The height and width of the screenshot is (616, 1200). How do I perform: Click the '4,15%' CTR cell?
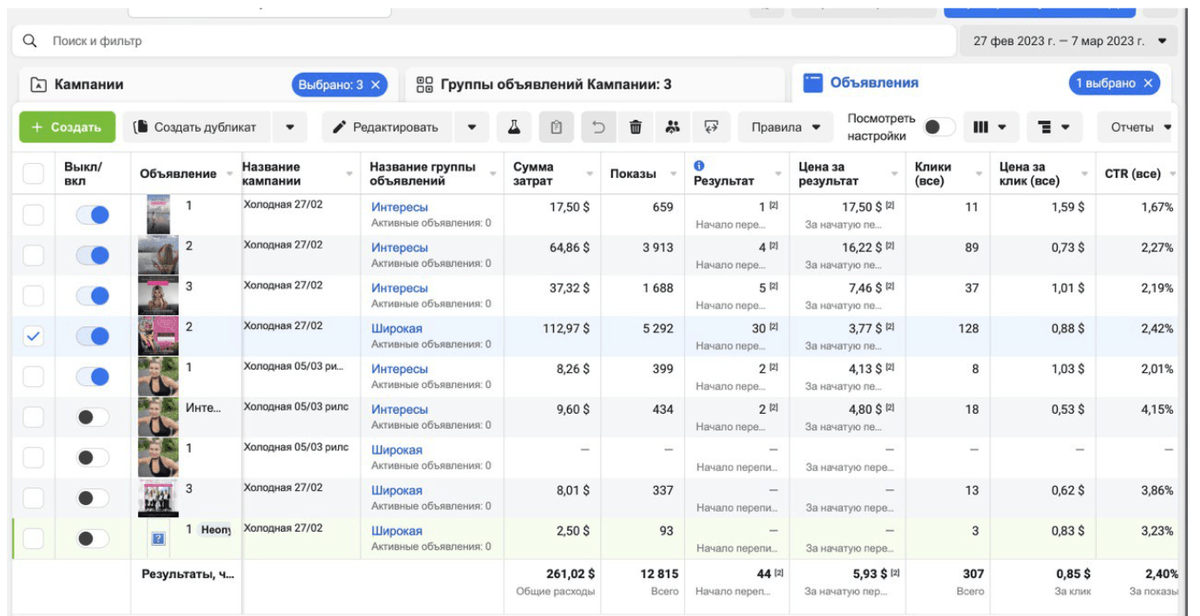tap(1156, 409)
